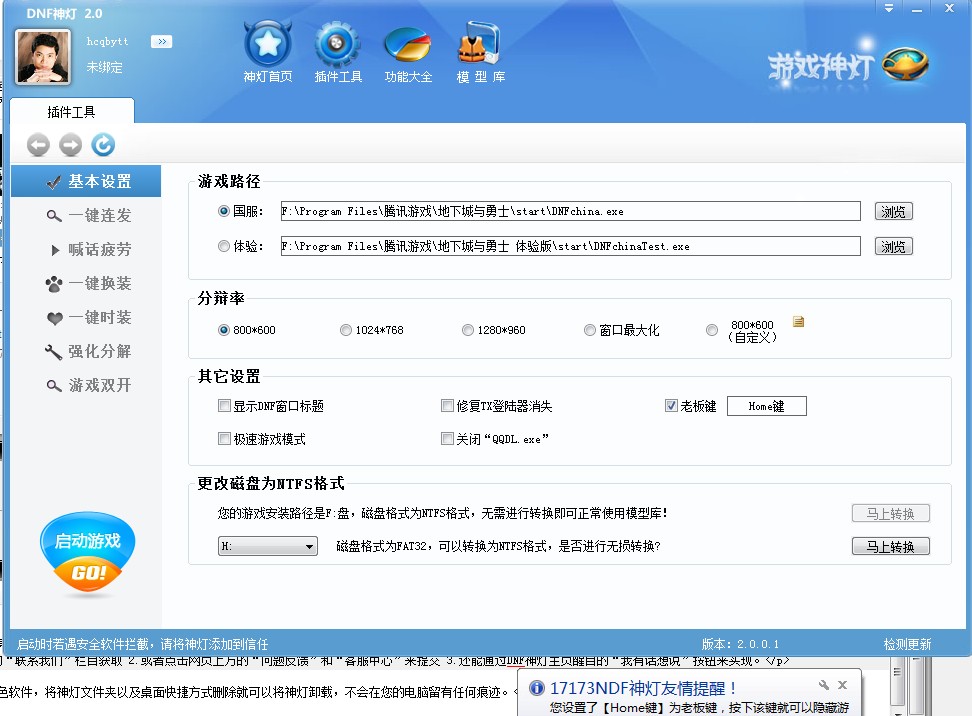Open the title bar dropdown menu arrow

pos(889,9)
